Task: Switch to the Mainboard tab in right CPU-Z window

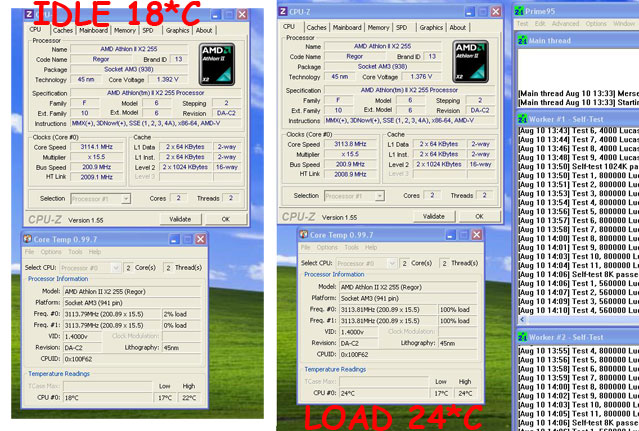Action: [x=347, y=28]
